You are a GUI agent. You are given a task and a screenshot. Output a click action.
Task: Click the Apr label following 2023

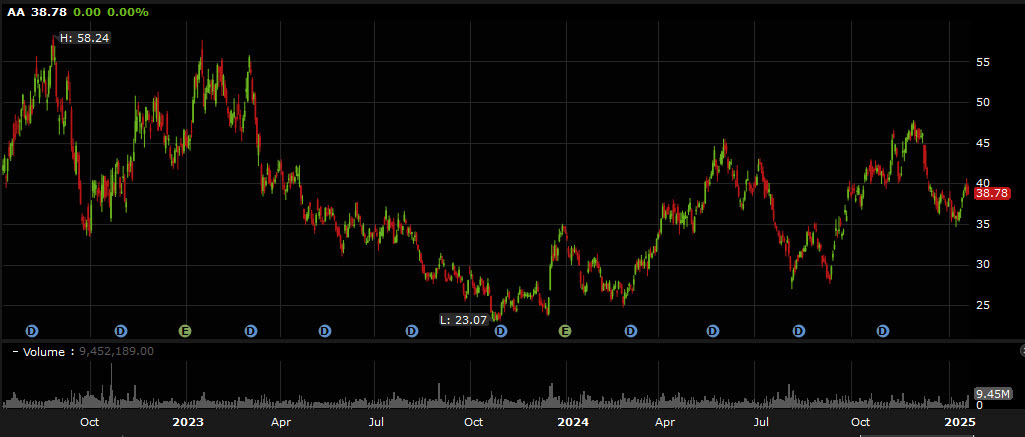click(x=281, y=422)
